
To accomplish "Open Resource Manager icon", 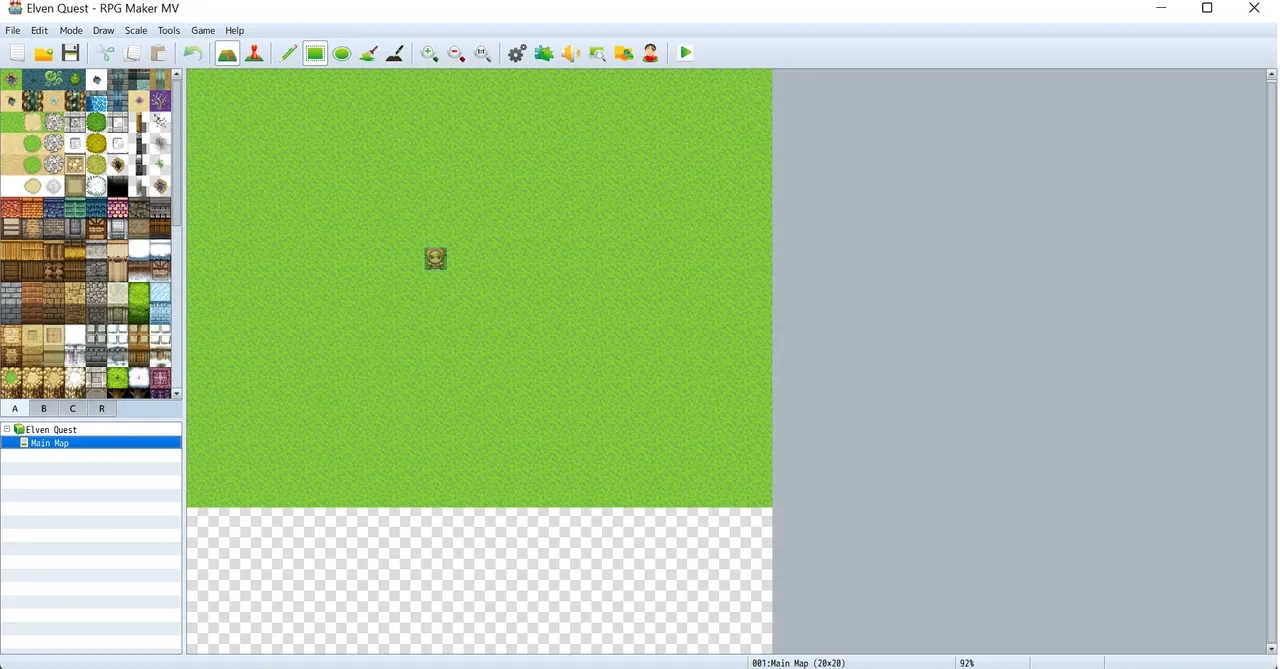I will click(x=624, y=53).
